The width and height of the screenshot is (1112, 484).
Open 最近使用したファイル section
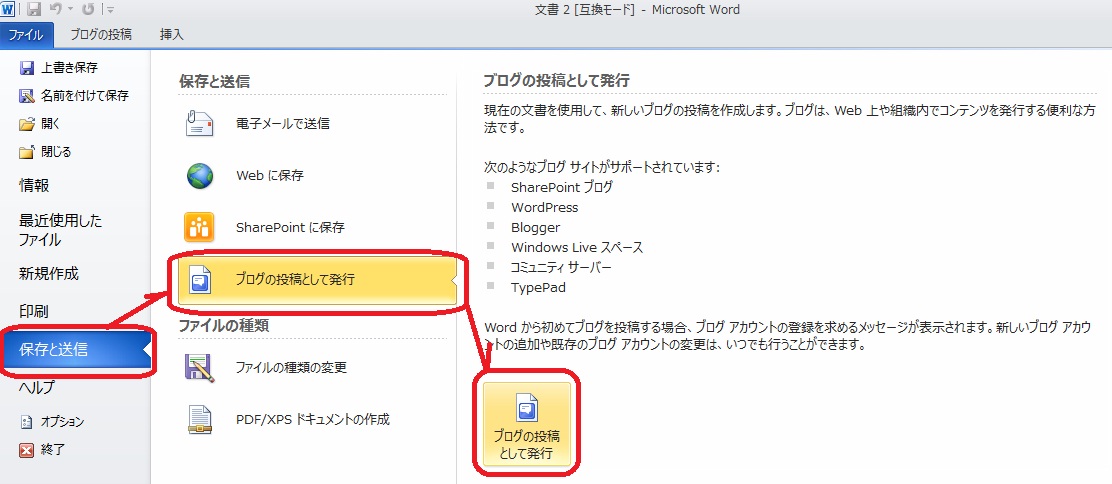coord(60,230)
